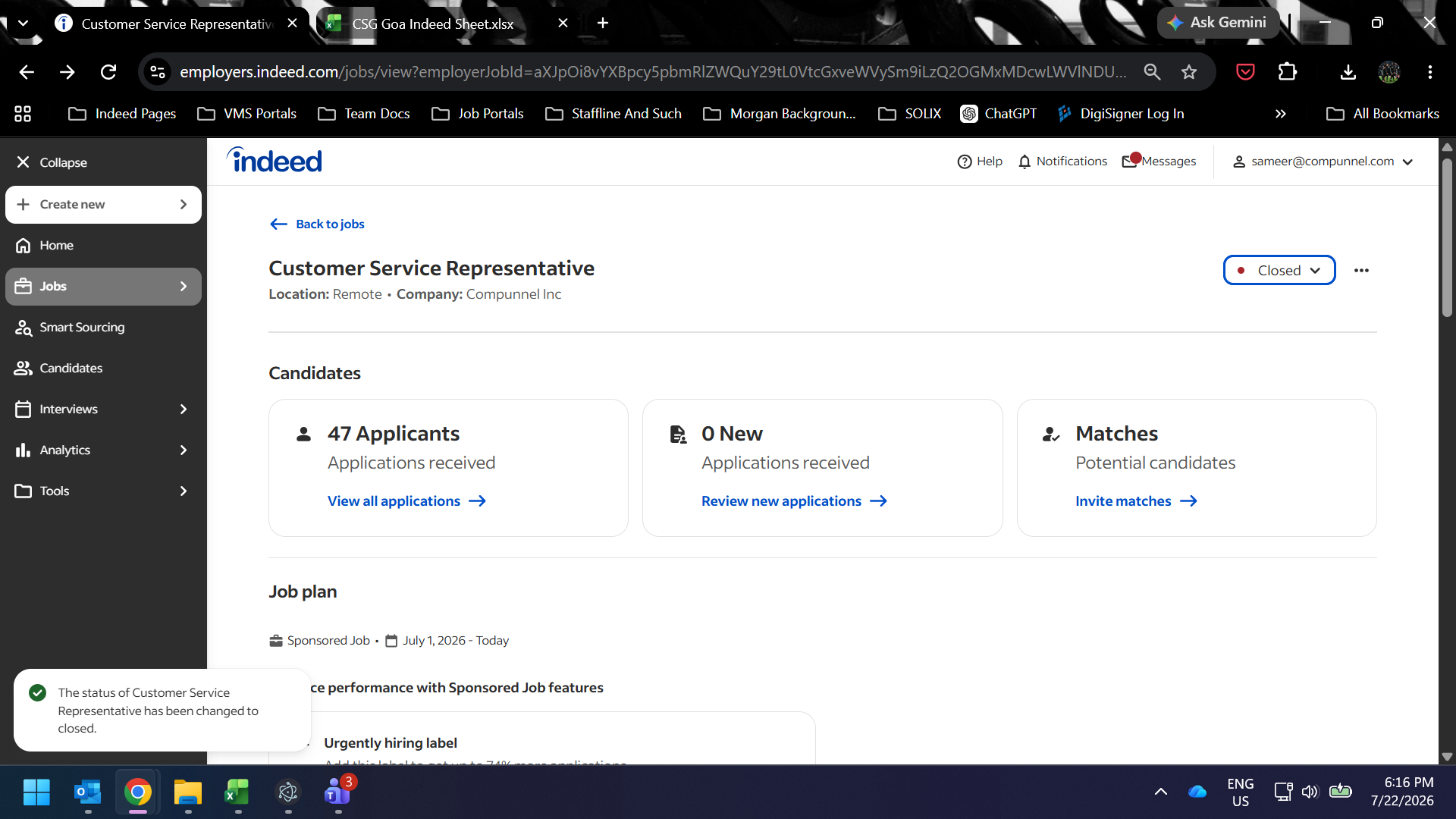Expand the Create new menu
1456x819 pixels.
click(103, 205)
